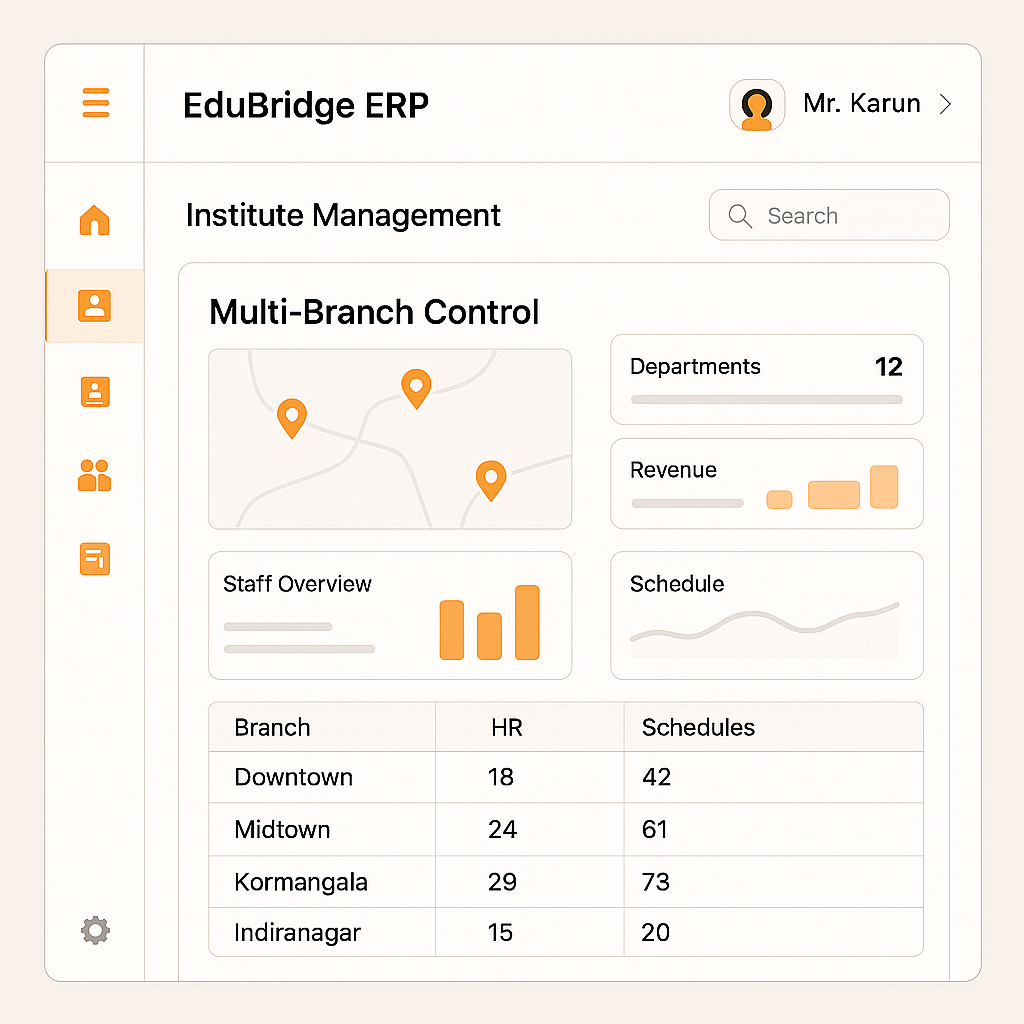The height and width of the screenshot is (1024, 1024).
Task: Open the Departments card
Action: 766,379
